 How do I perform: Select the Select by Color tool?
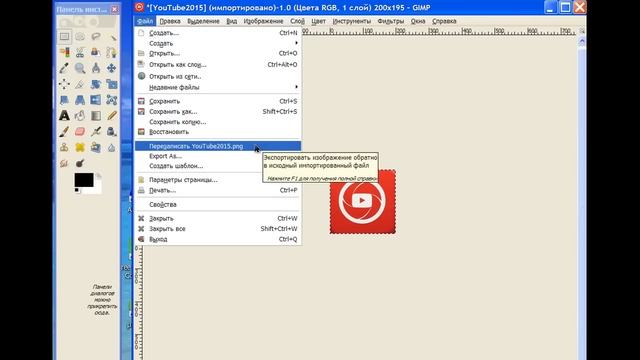64,52
